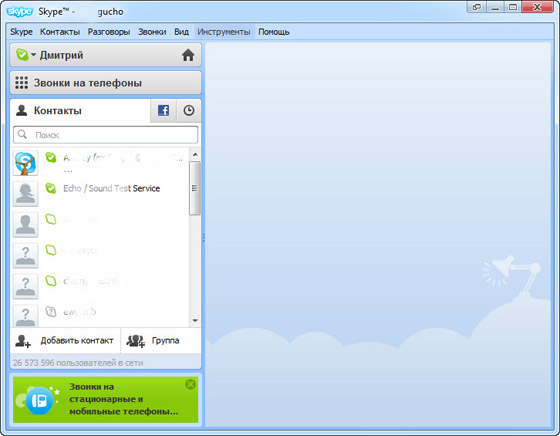Open the Инструменты menu

click(224, 32)
